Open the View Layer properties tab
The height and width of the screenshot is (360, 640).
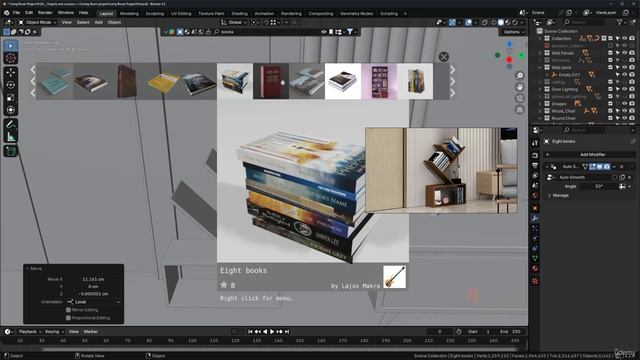coord(535,176)
